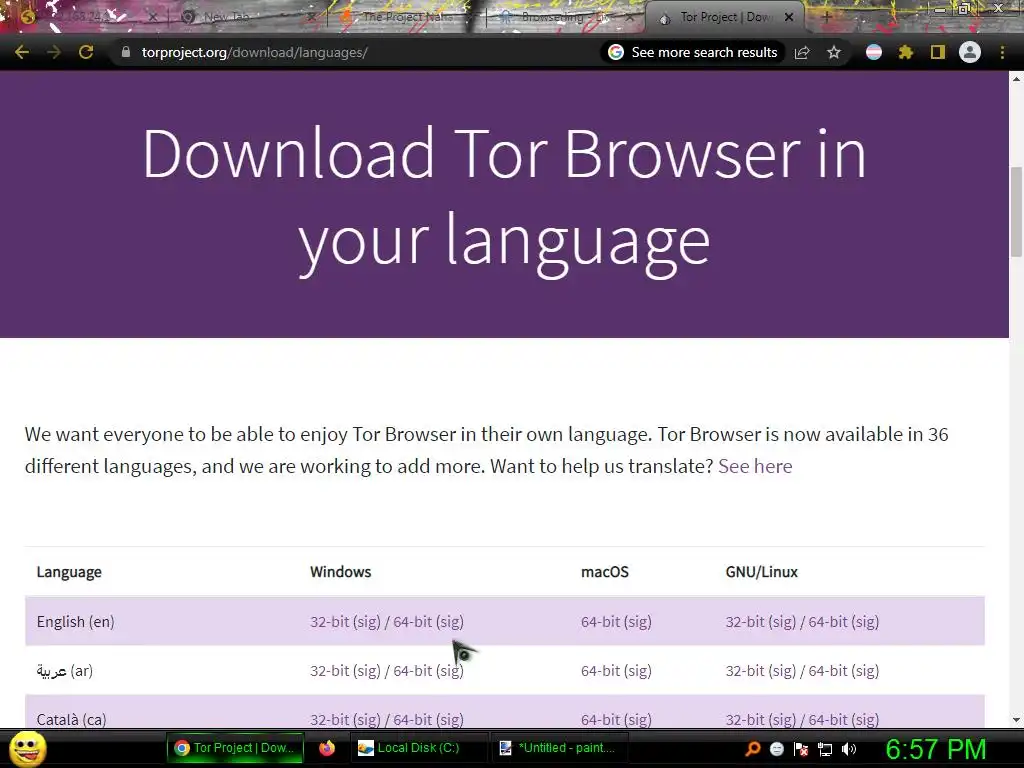1024x768 pixels.
Task: Close the Tor Project tab
Action: click(789, 18)
